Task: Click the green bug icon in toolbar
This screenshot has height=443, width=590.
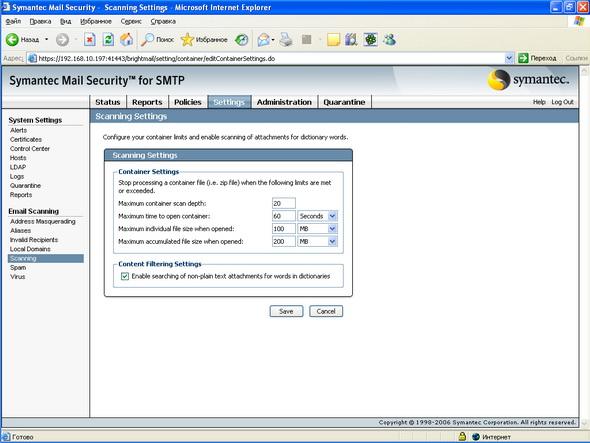Action: tap(370, 40)
